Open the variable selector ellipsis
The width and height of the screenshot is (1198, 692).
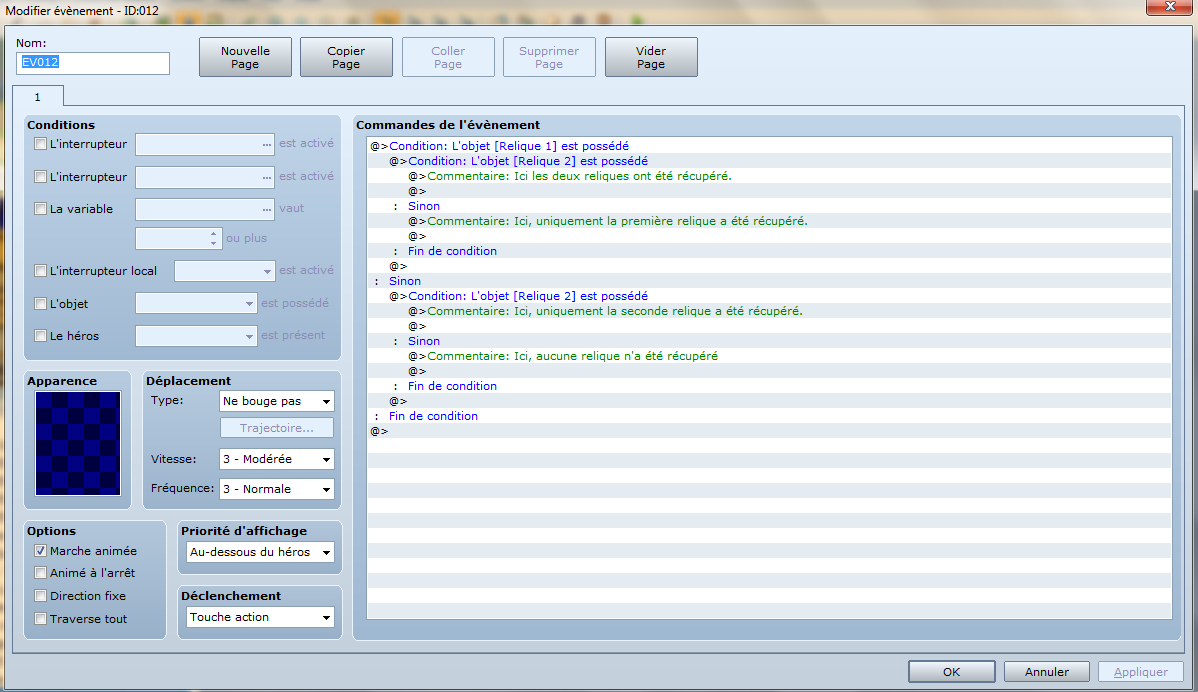point(266,209)
